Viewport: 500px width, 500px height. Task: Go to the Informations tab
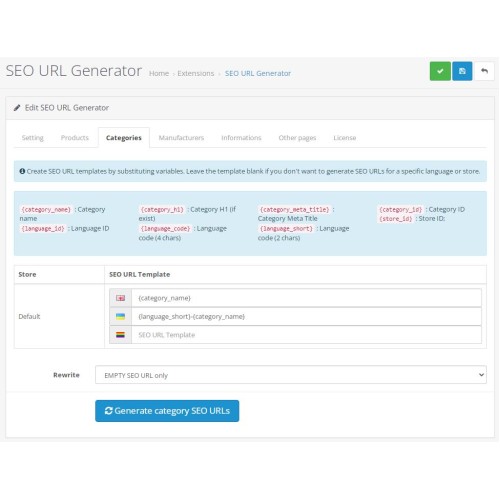pos(241,138)
